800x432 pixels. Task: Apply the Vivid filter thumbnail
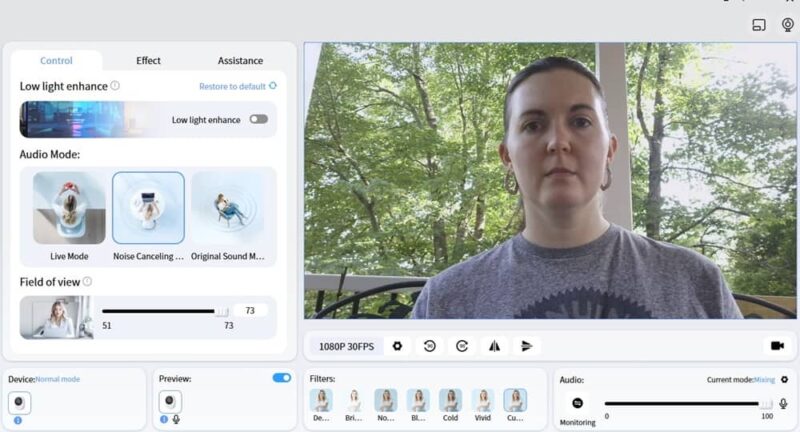pyautogui.click(x=483, y=401)
